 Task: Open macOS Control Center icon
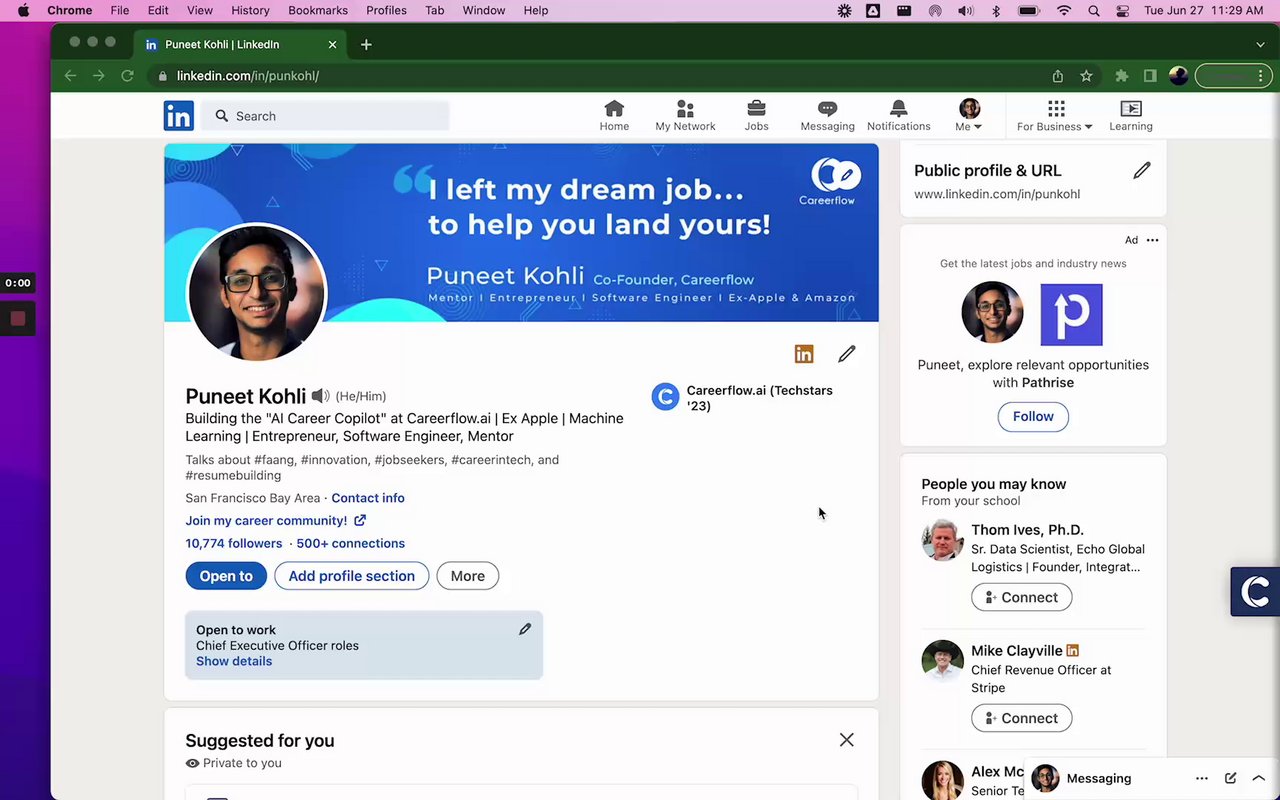pos(1122,10)
